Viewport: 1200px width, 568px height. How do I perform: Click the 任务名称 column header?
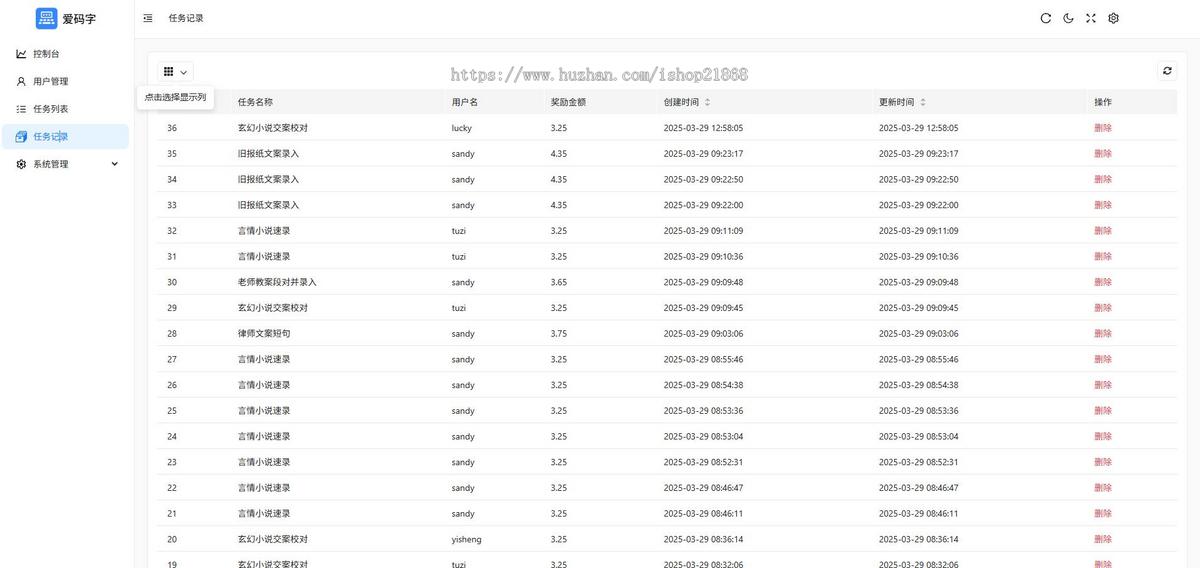(x=255, y=102)
